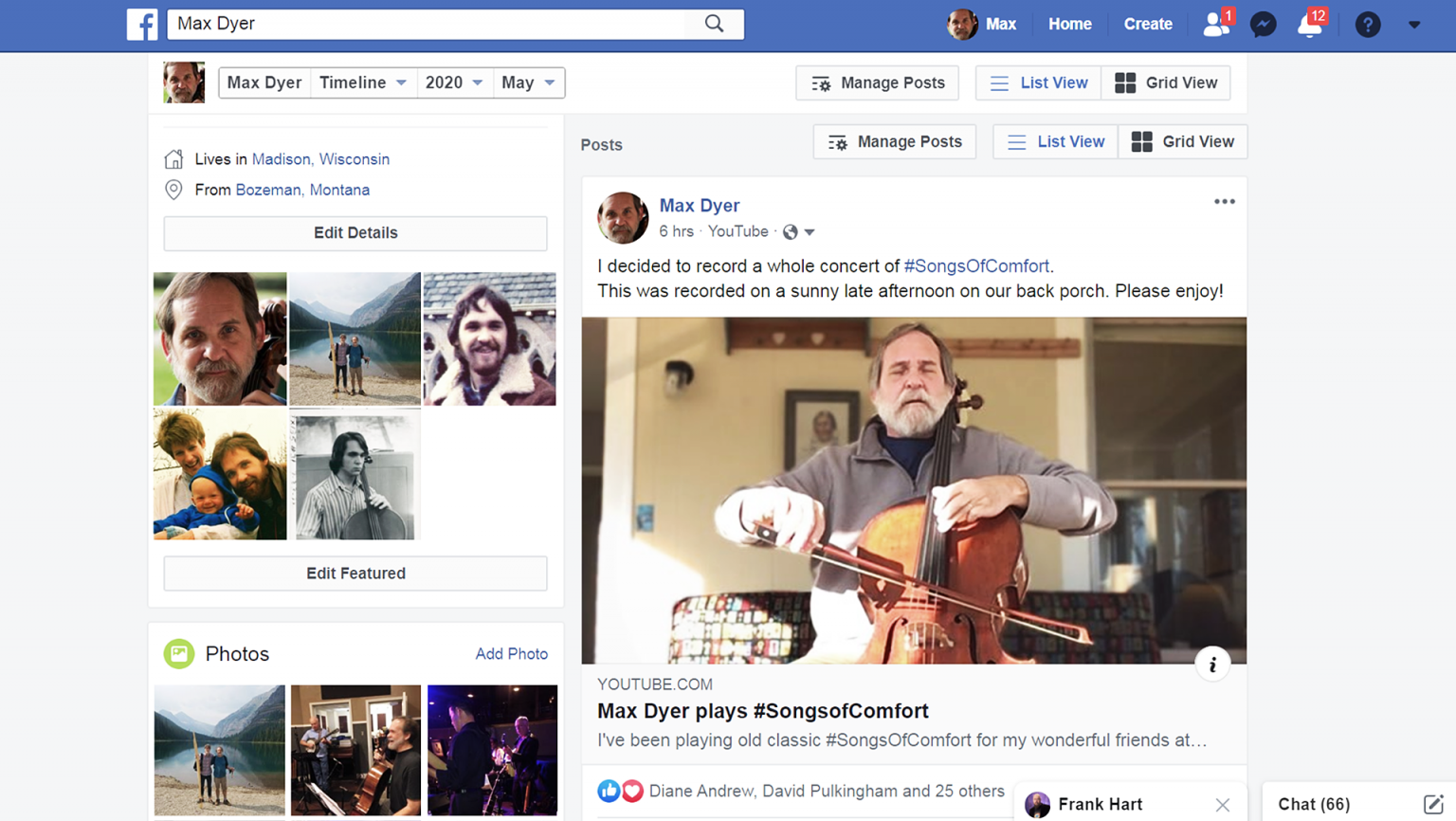
Task: Open the #SongsOfComfort hashtag link
Action: 975,265
